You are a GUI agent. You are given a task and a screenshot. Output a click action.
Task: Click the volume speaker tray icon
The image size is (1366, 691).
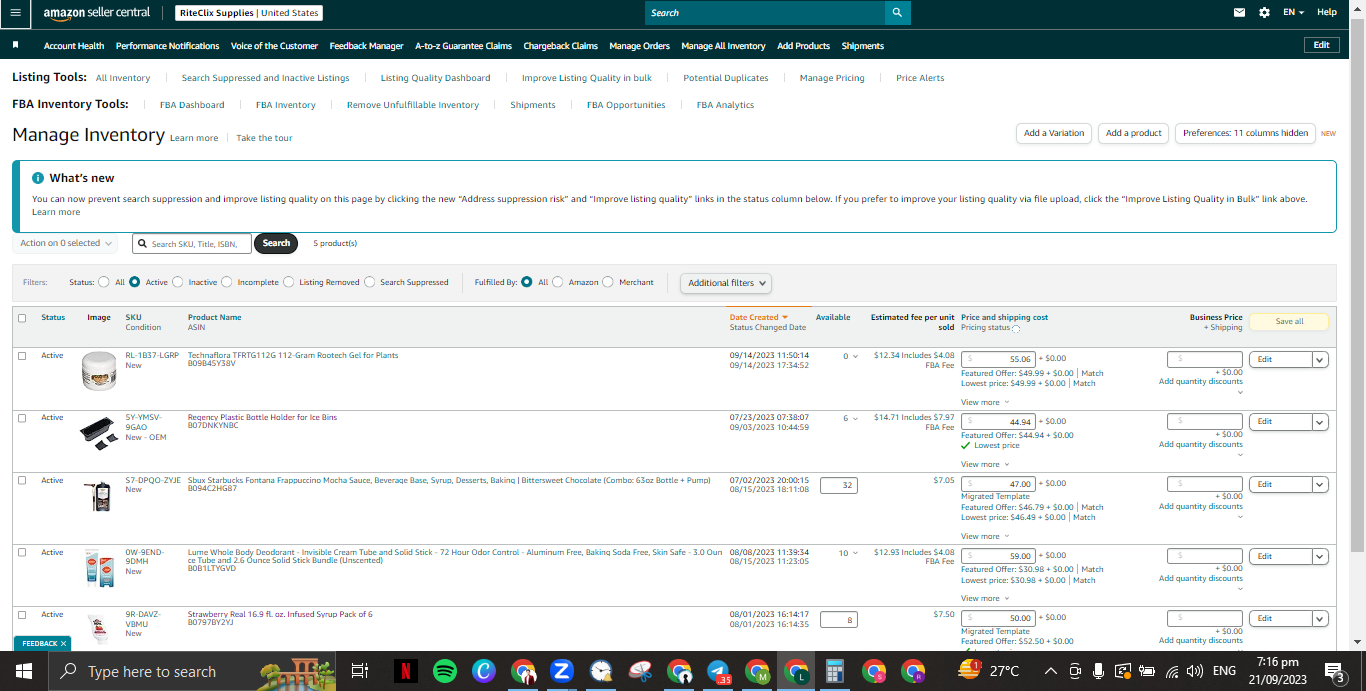1194,671
